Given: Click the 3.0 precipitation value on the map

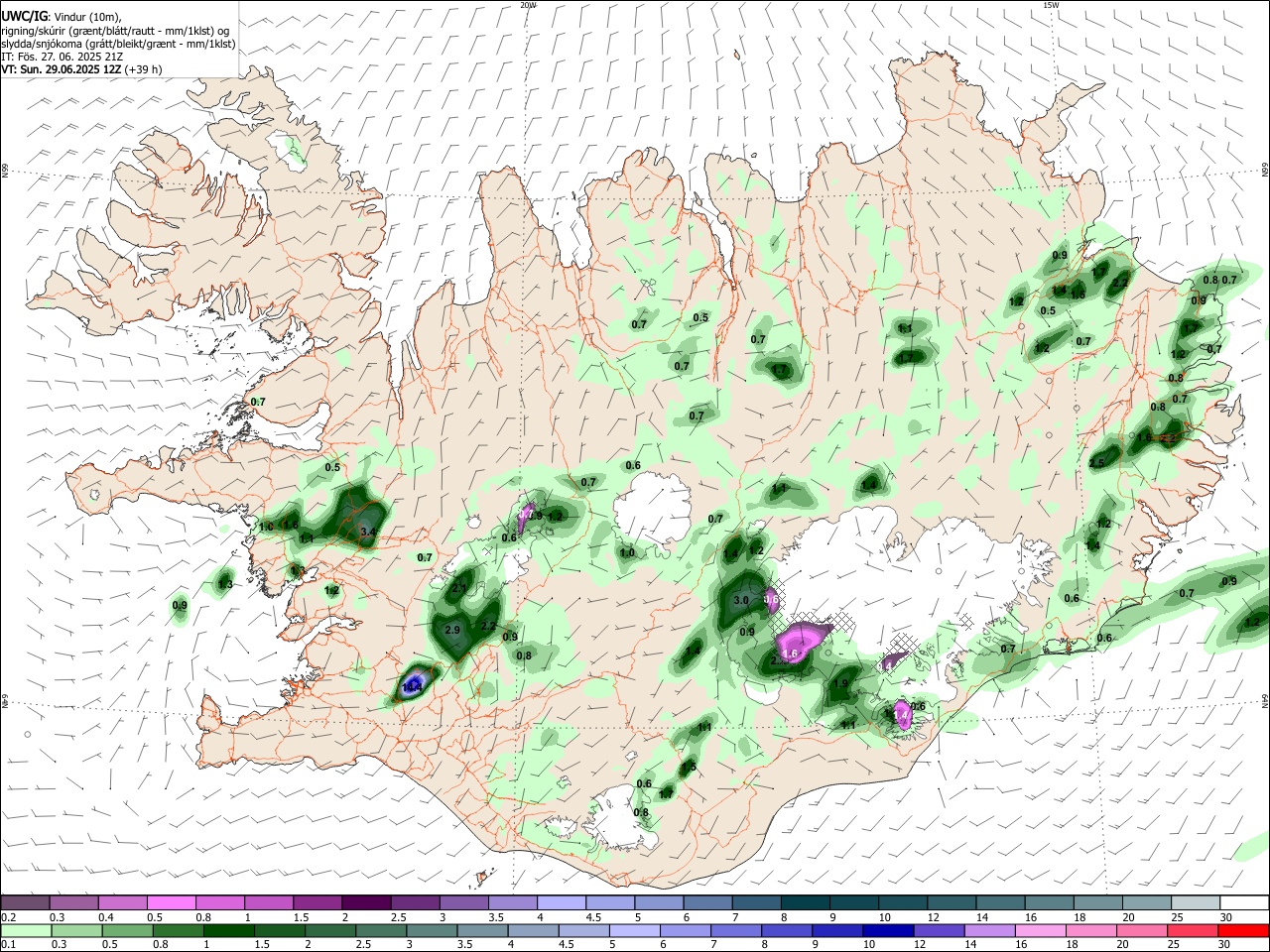Looking at the screenshot, I should (740, 601).
